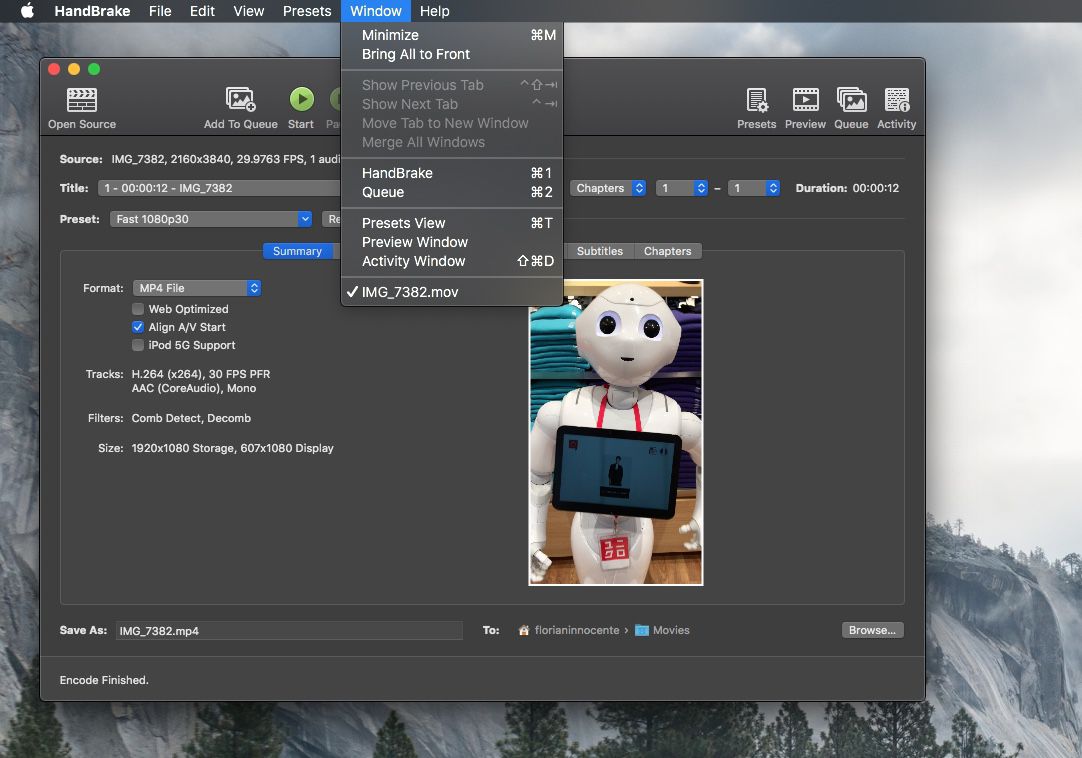This screenshot has height=758, width=1082.
Task: Open the Presets menu in menu bar
Action: tap(307, 11)
